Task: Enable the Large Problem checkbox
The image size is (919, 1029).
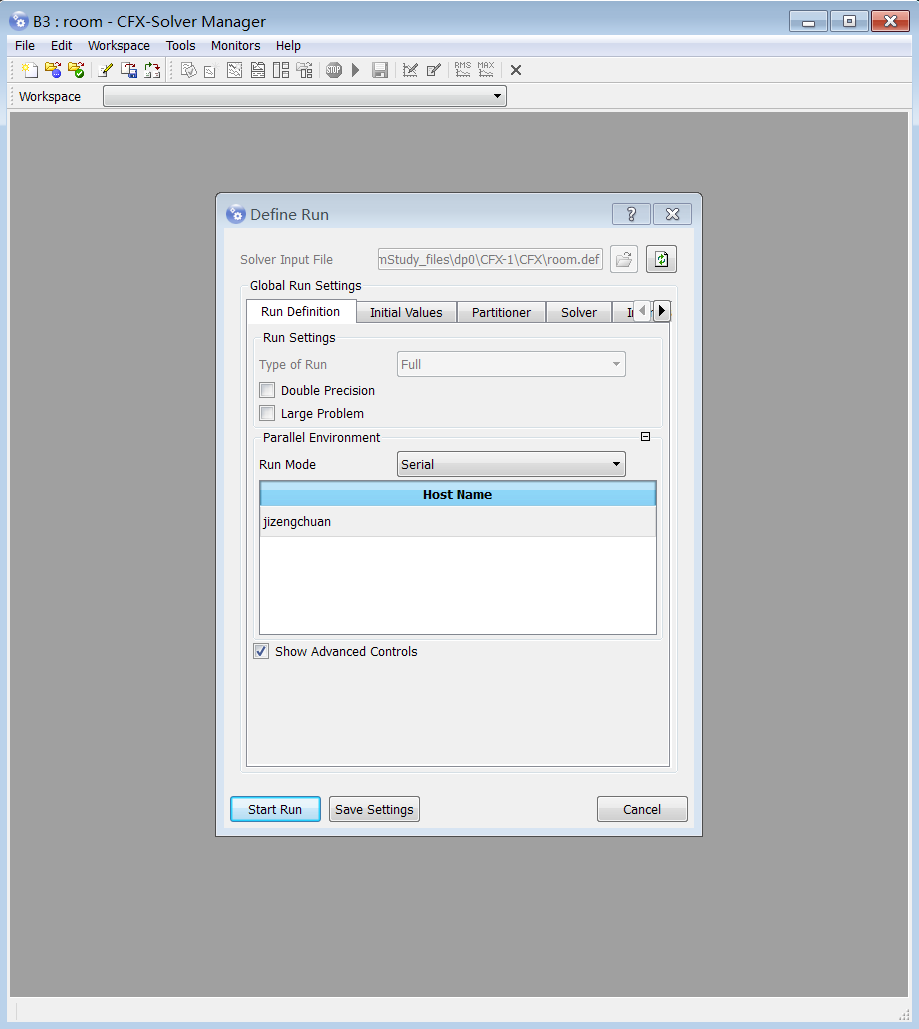Action: [x=267, y=413]
